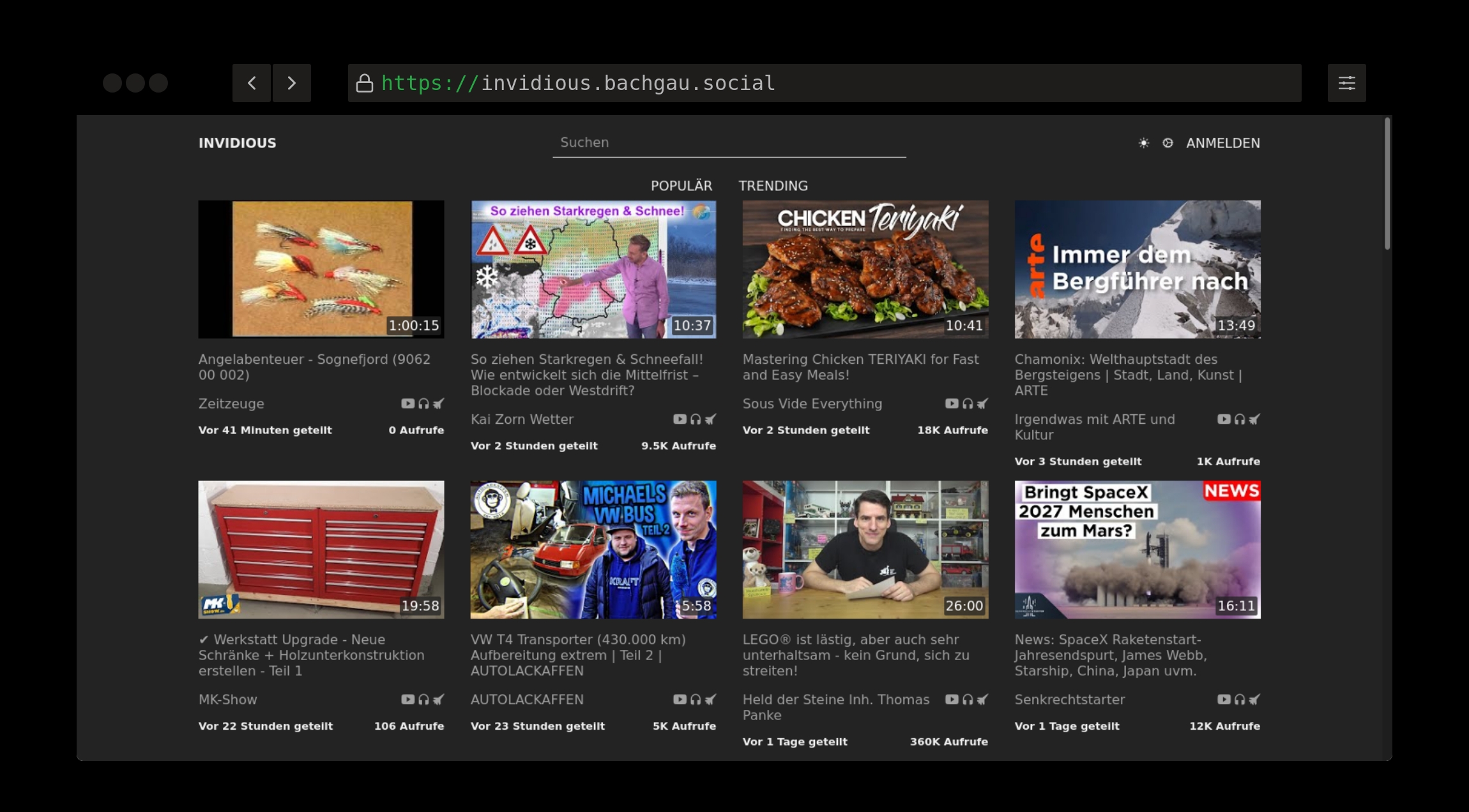Headphones icon beside Sous Vide Everything

[x=968, y=403]
